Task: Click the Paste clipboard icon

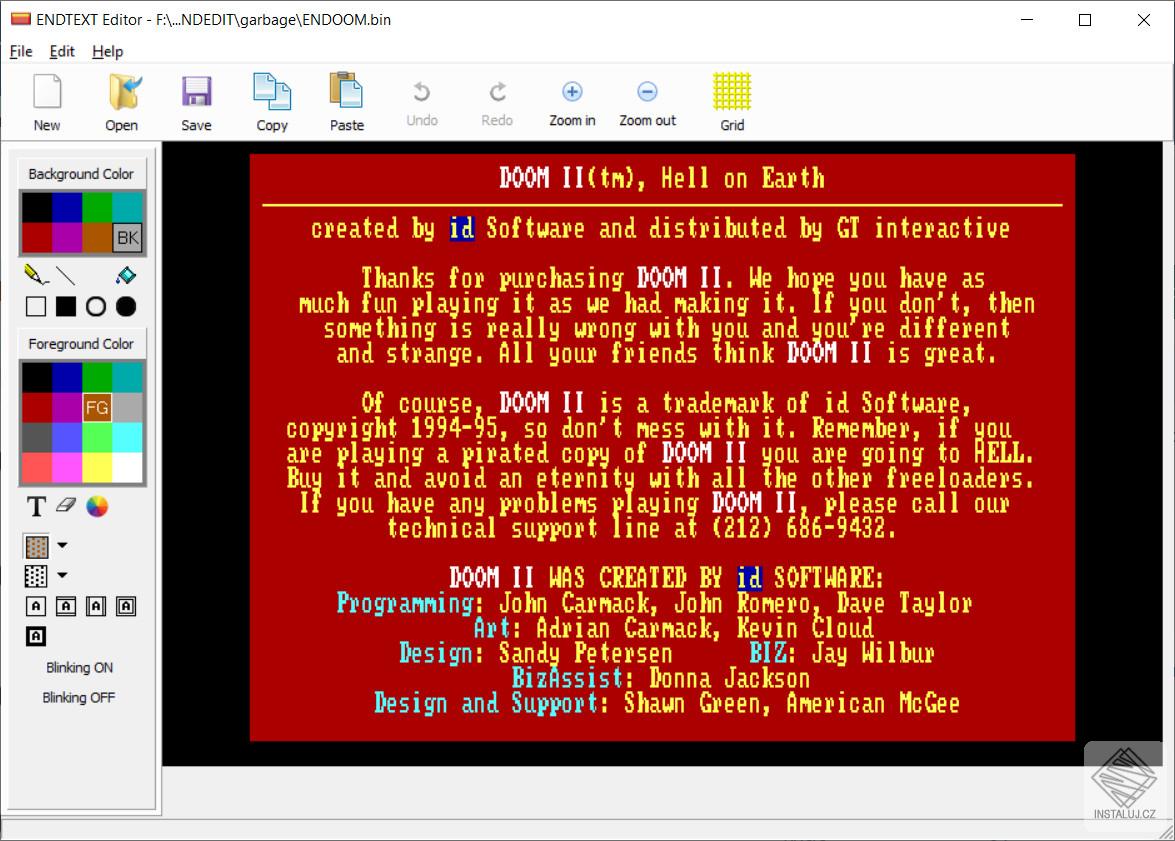Action: (347, 103)
